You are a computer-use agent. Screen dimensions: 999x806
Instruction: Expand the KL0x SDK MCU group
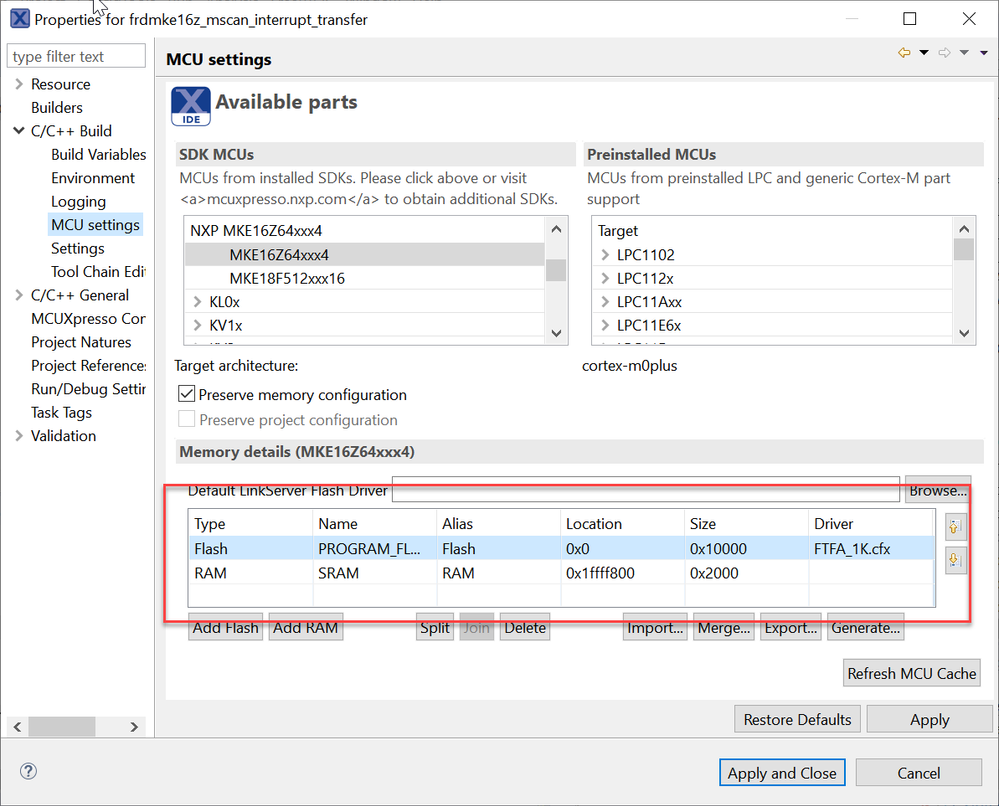pyautogui.click(x=198, y=302)
